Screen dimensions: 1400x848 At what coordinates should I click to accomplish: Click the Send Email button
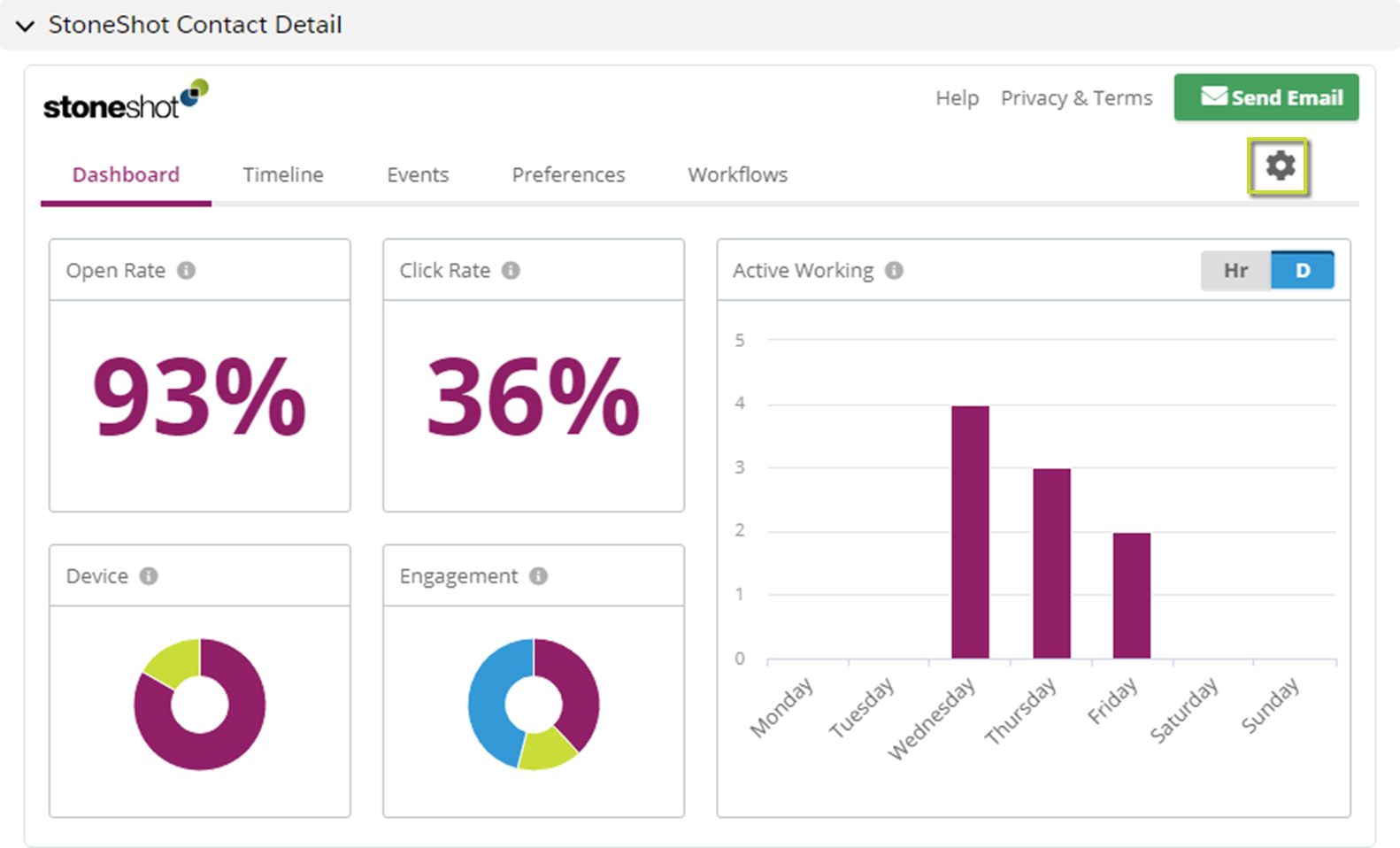tap(1266, 97)
